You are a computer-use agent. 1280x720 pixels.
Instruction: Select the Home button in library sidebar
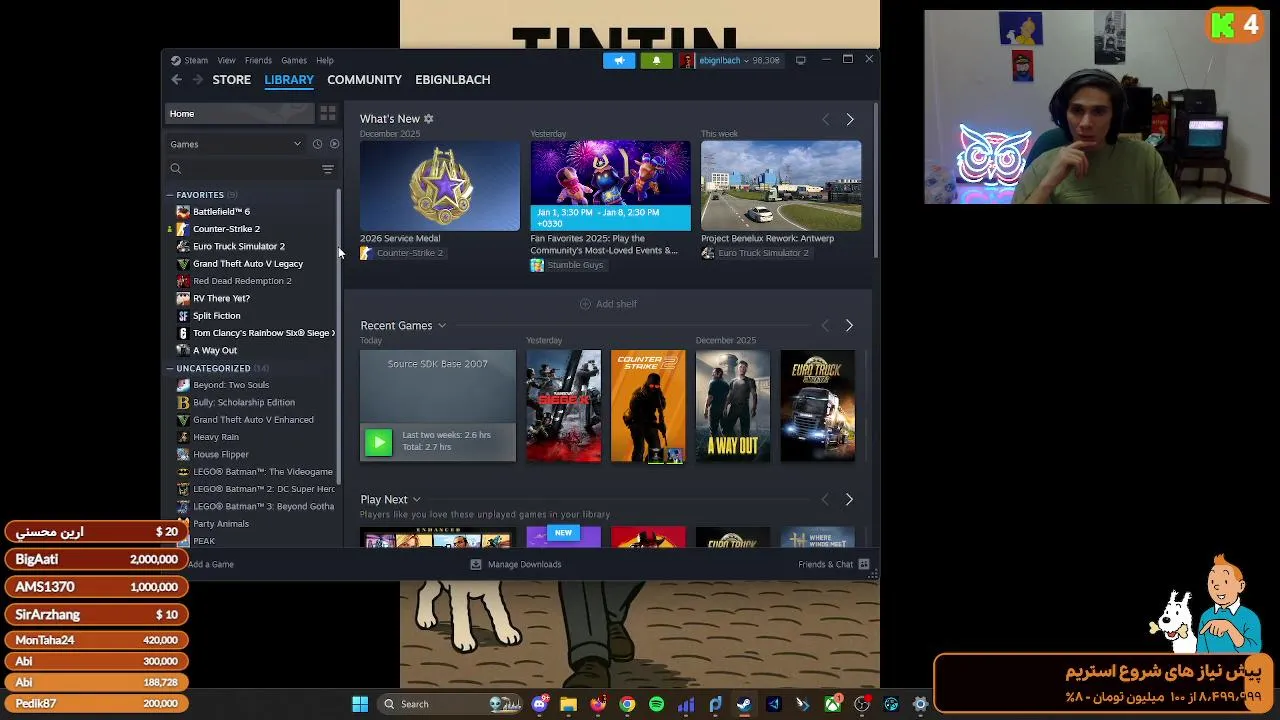tap(238, 114)
